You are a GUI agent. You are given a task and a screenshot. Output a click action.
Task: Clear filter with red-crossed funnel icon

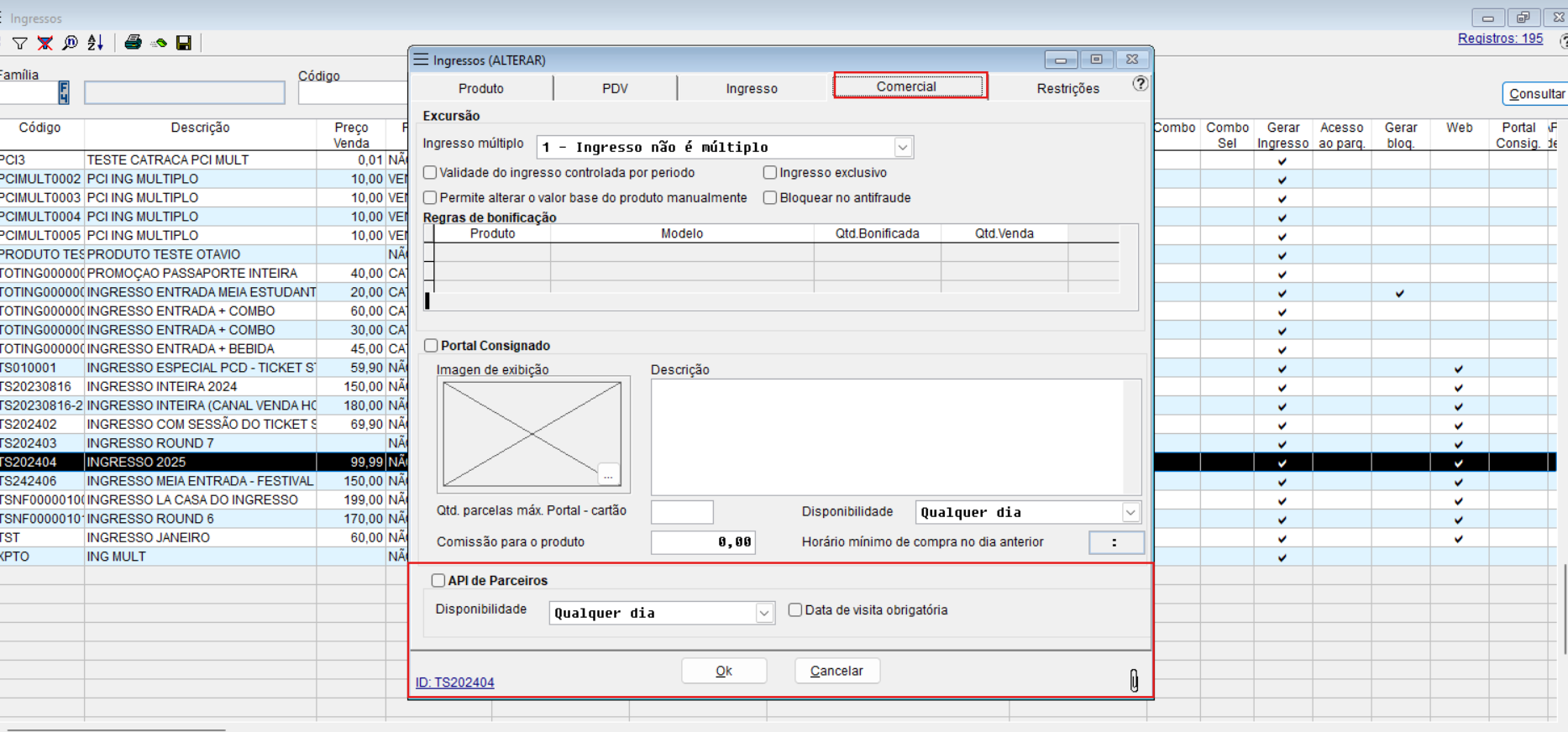point(45,43)
